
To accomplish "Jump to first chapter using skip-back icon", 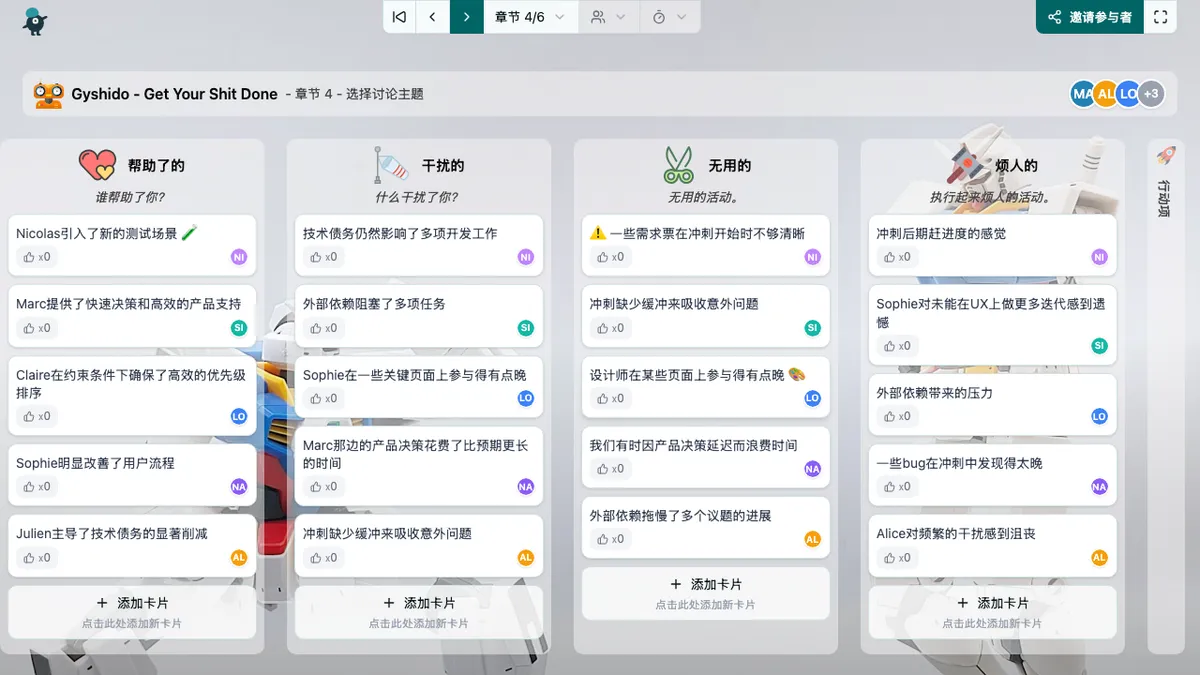I will [400, 17].
